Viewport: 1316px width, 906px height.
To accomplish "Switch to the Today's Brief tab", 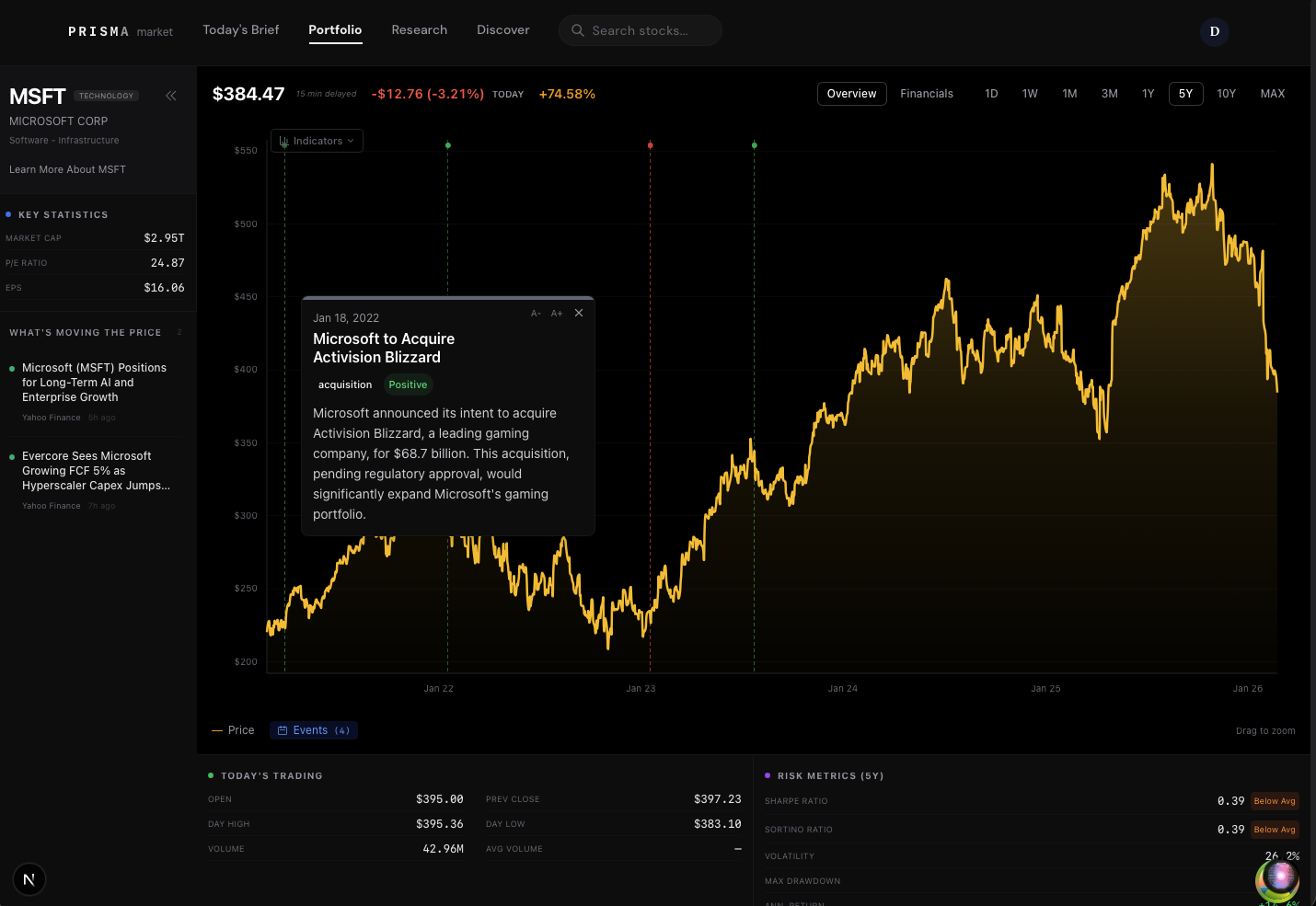I will (x=240, y=29).
